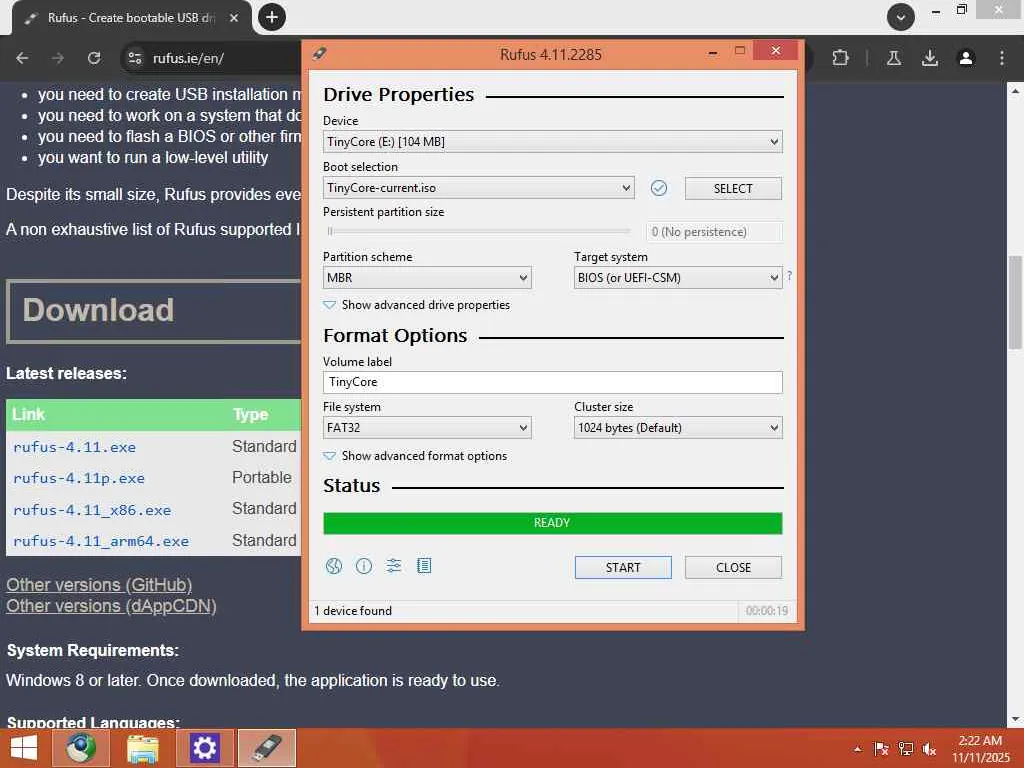The height and width of the screenshot is (768, 1024).
Task: Open Chrome three-dot menu
Action: [1002, 58]
